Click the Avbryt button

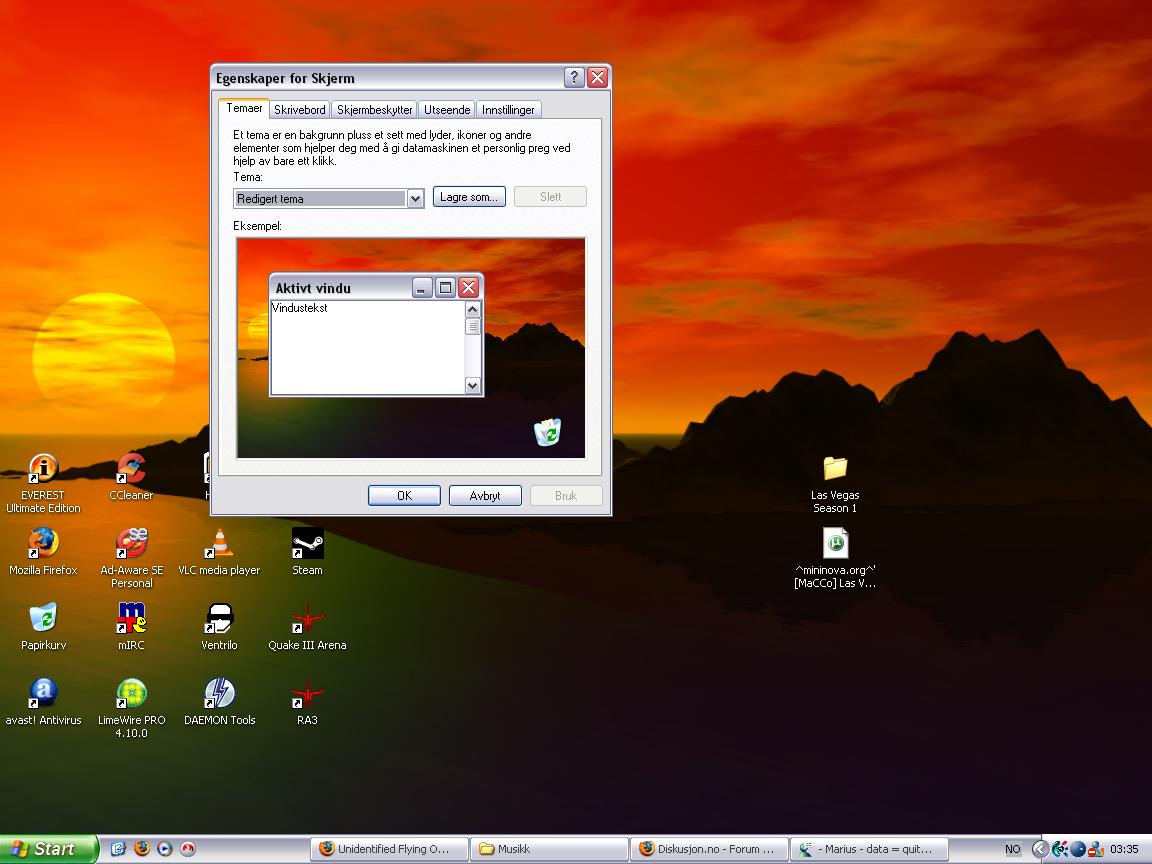485,495
